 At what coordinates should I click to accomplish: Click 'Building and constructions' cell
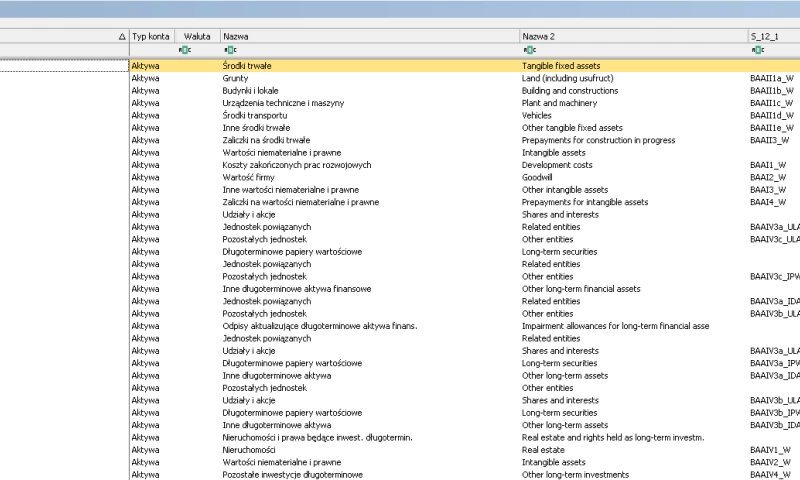[x=570, y=91]
